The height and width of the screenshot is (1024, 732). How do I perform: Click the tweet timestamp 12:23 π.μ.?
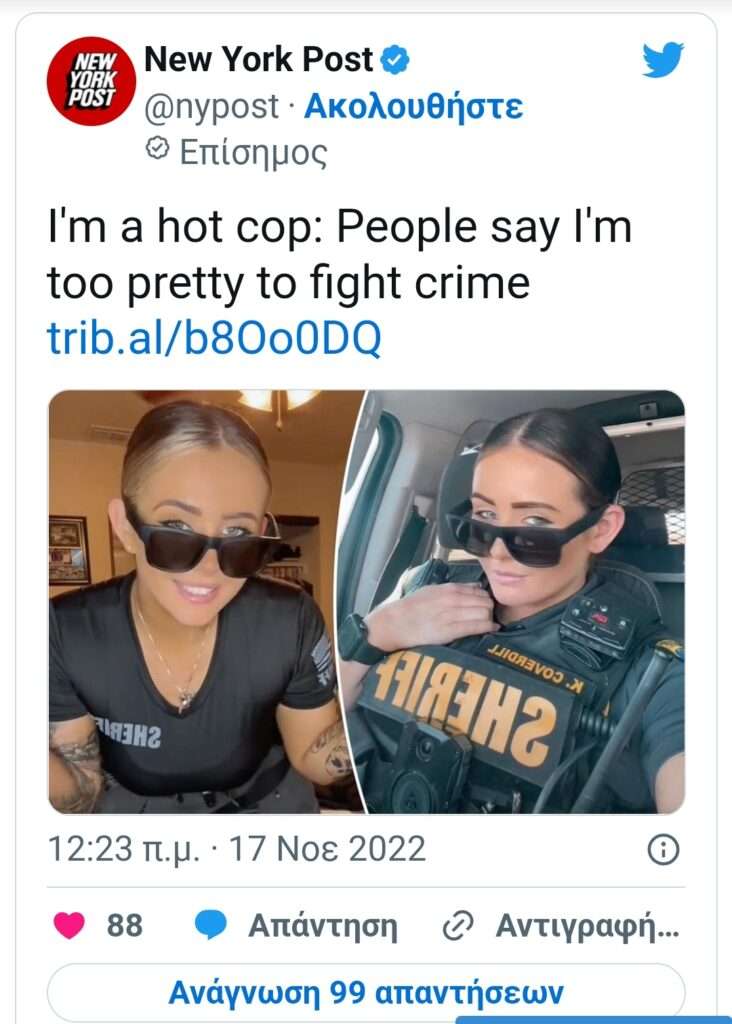click(x=124, y=850)
